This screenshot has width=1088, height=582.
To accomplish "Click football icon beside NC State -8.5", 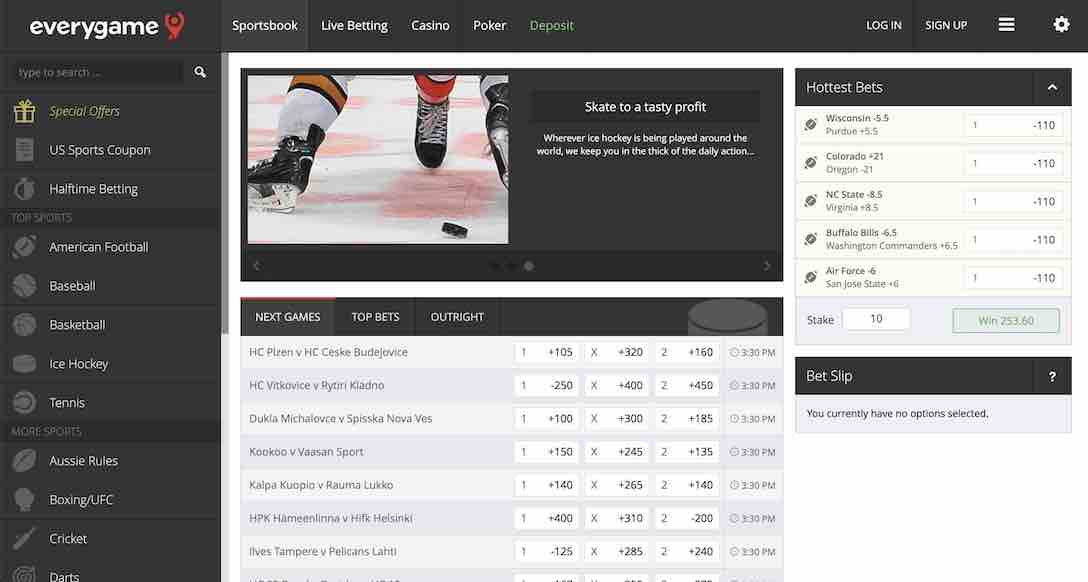I will pyautogui.click(x=810, y=201).
